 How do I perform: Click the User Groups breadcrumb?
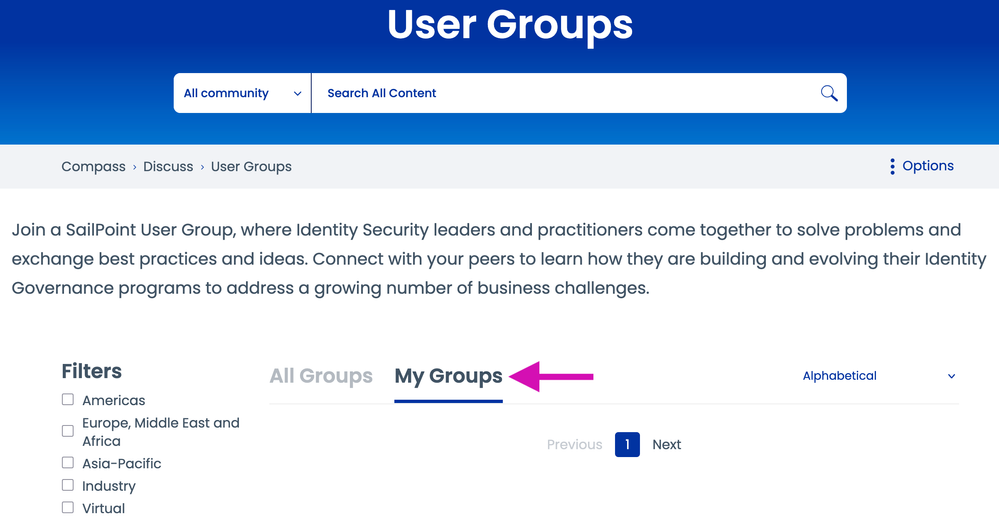pos(251,167)
